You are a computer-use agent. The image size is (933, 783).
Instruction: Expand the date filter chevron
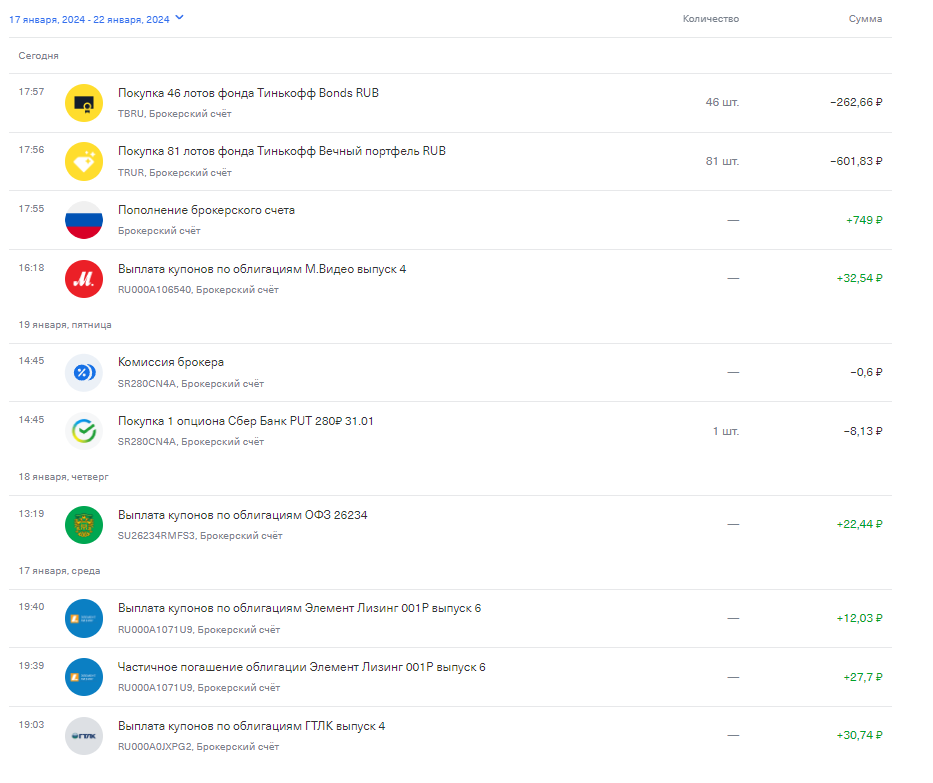[179, 17]
